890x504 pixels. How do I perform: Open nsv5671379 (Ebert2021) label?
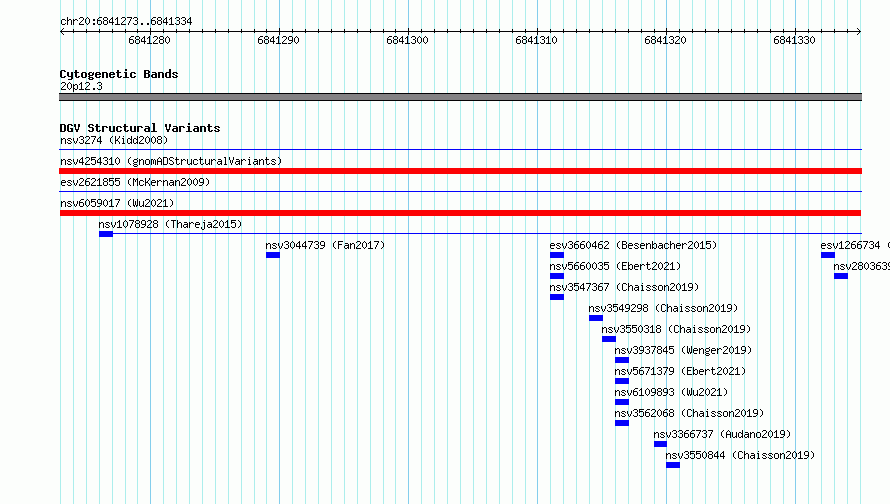(x=680, y=371)
